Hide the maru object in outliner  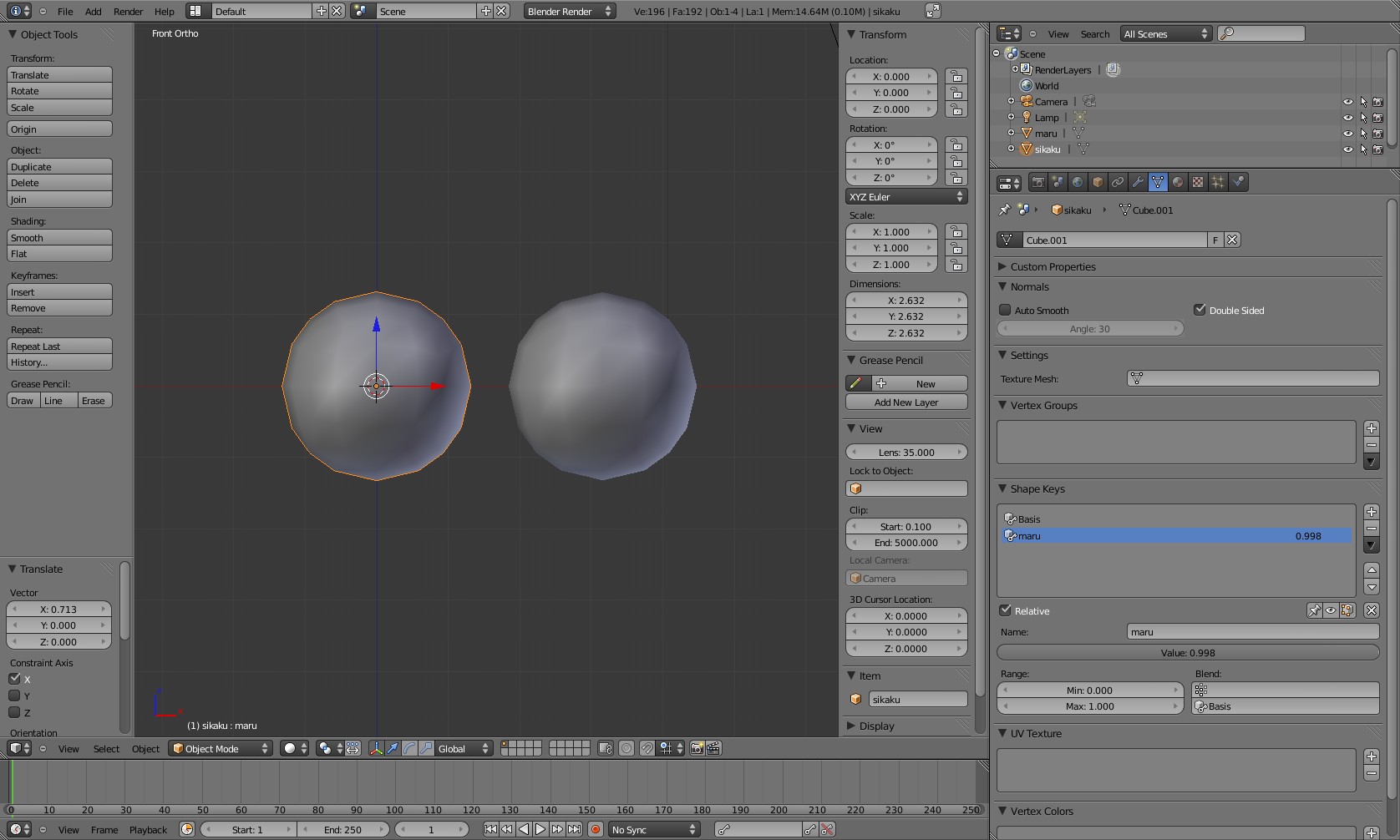(1347, 134)
